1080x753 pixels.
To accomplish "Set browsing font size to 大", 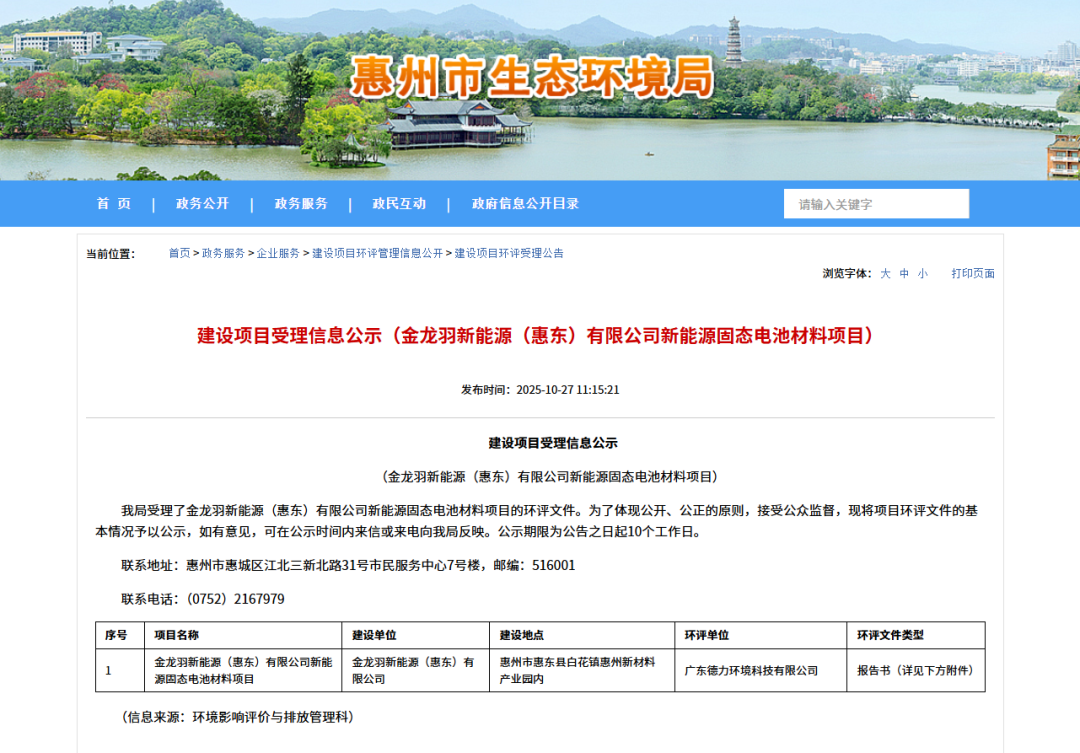I will point(885,274).
